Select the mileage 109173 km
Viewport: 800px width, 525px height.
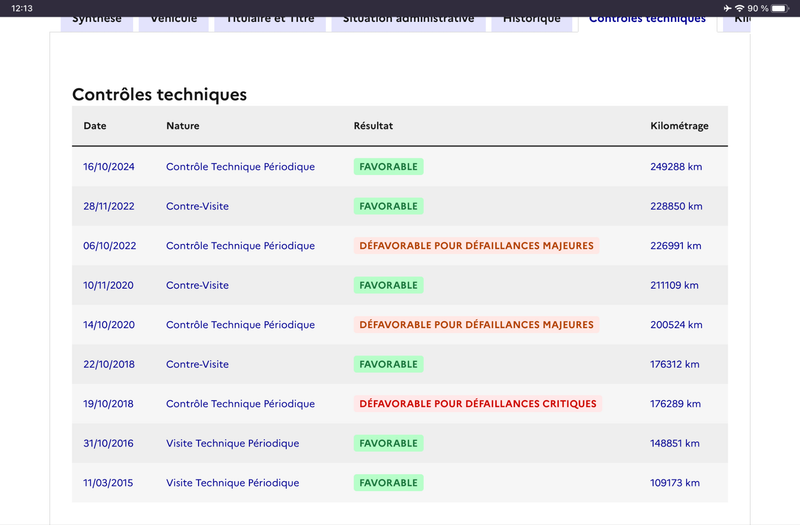[674, 483]
